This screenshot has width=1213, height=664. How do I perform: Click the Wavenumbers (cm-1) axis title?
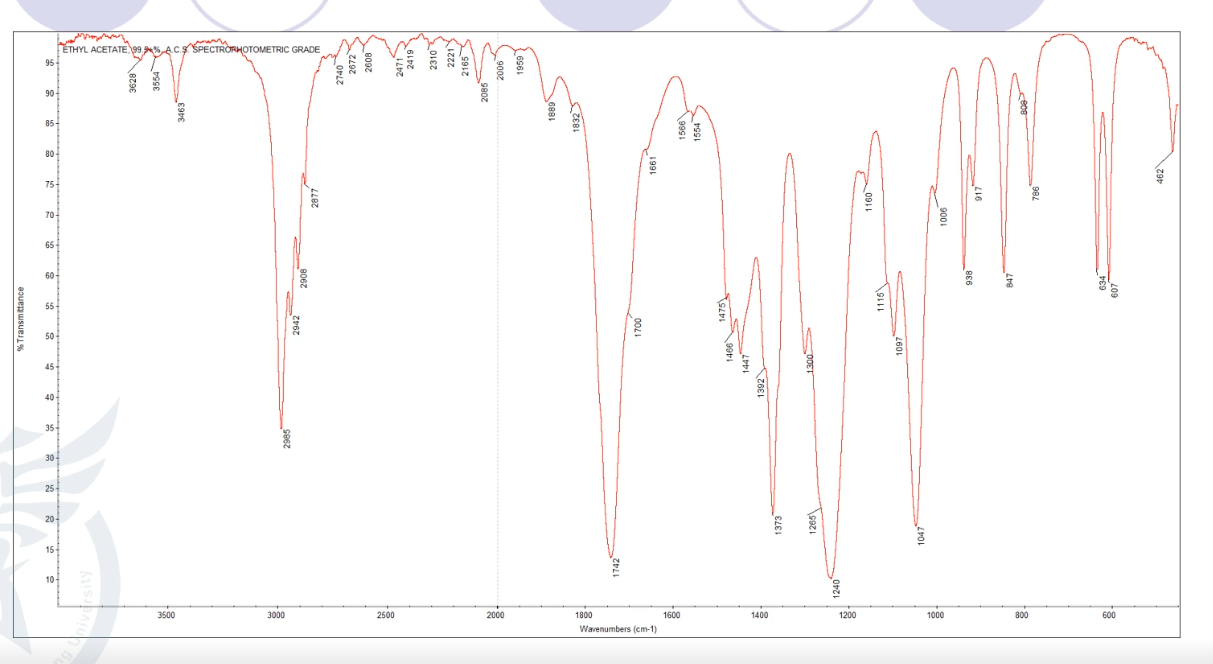click(x=618, y=629)
